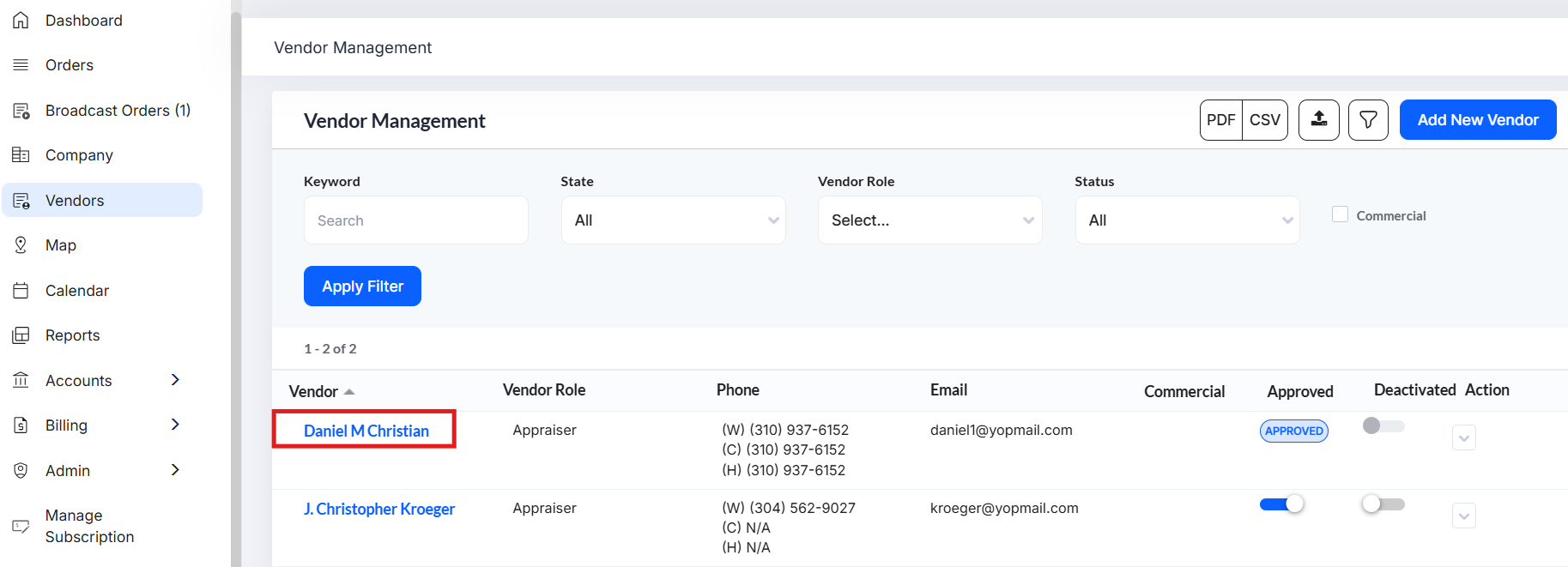Click the filter funnel icon button
This screenshot has width=1568, height=567.
[1368, 120]
